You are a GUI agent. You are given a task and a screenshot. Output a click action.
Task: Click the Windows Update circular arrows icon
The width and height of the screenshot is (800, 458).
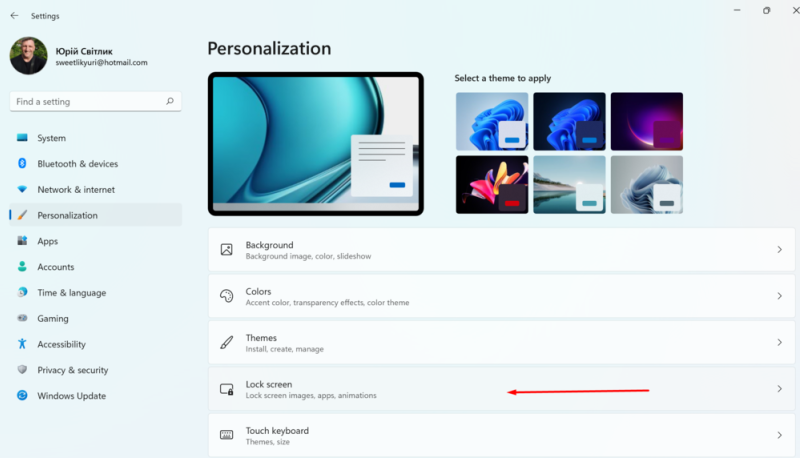pos(22,395)
